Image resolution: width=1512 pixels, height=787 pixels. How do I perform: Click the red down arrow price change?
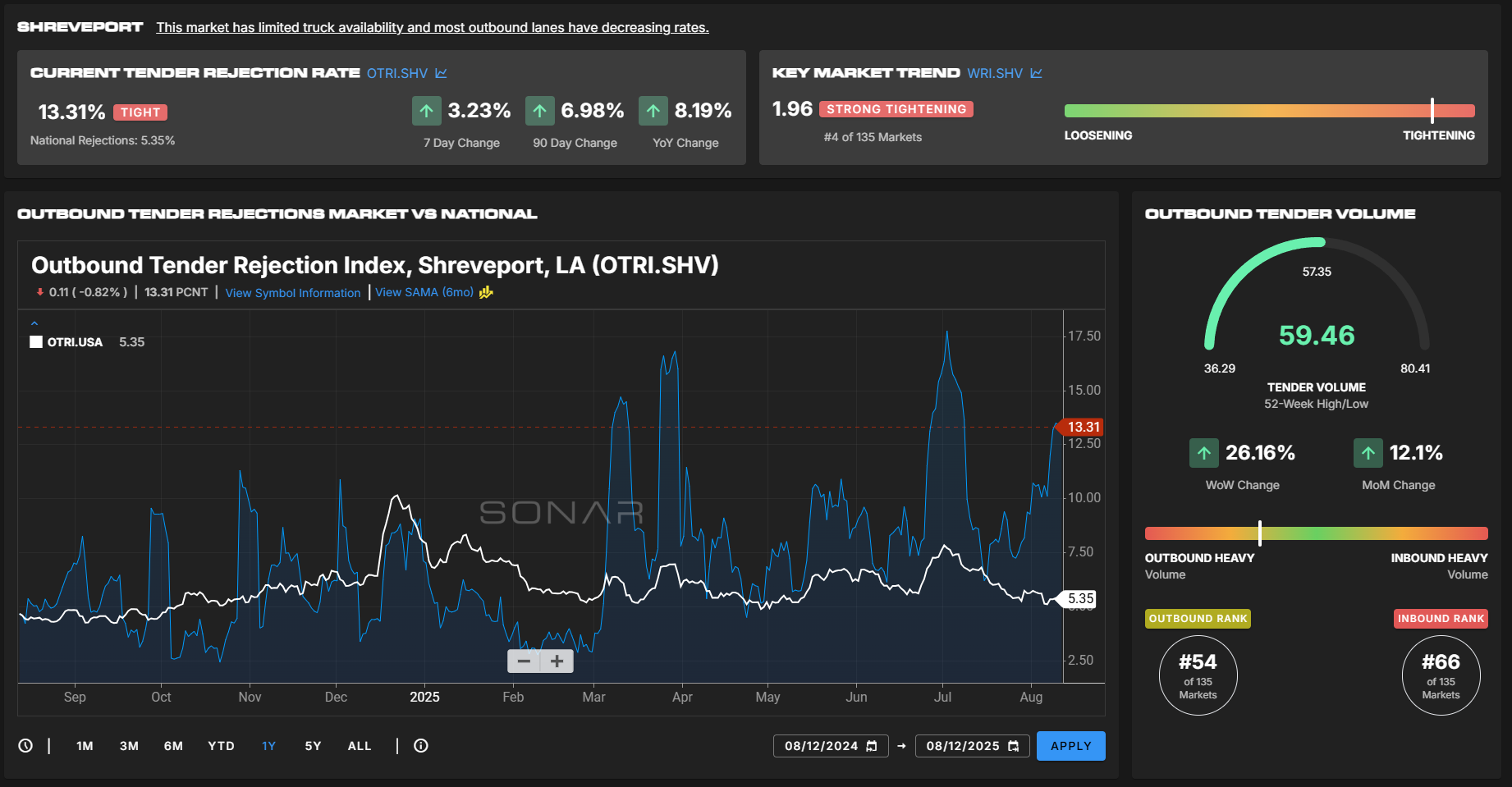39,292
